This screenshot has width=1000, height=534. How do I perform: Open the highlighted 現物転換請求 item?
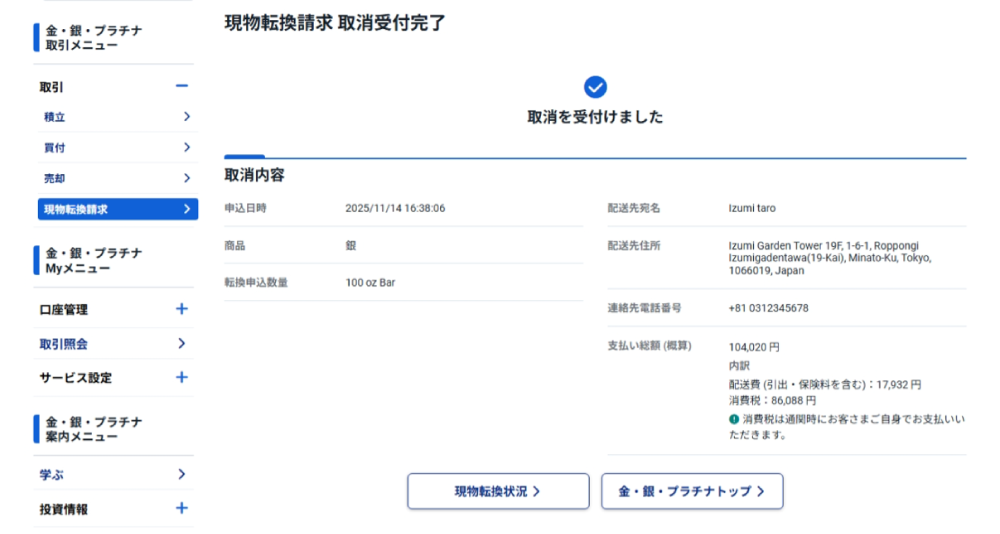tap(76, 209)
